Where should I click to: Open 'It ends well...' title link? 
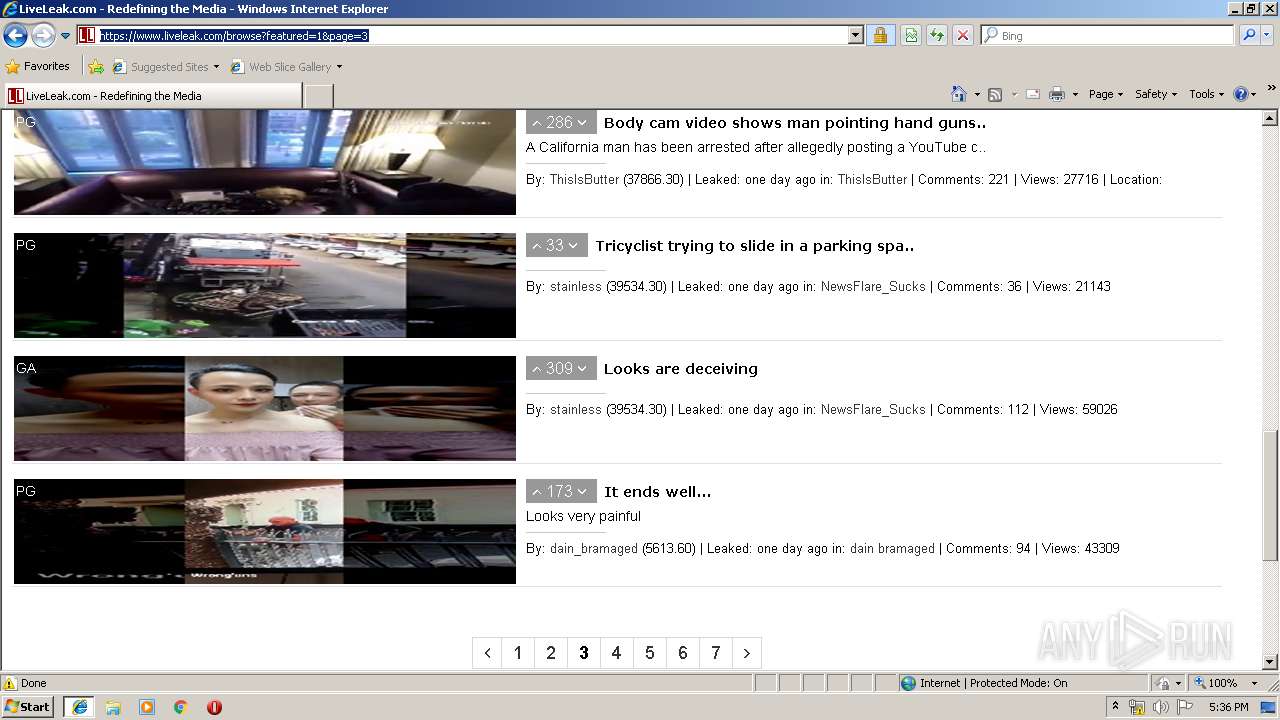point(658,492)
